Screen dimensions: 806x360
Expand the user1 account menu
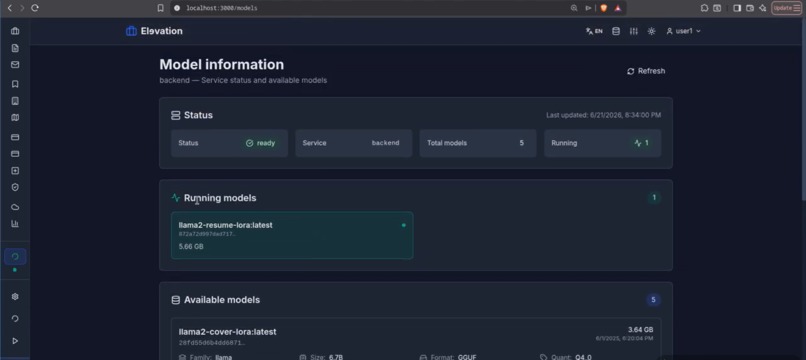coord(683,31)
